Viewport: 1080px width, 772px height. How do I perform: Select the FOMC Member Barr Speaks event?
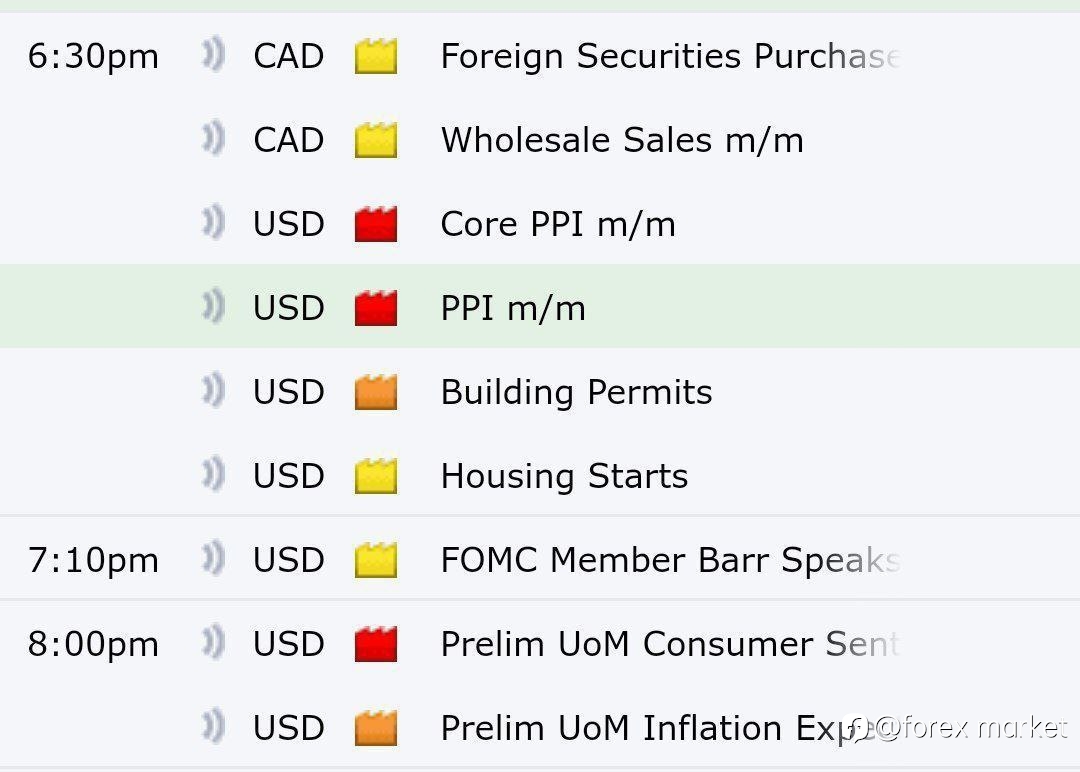click(x=670, y=559)
